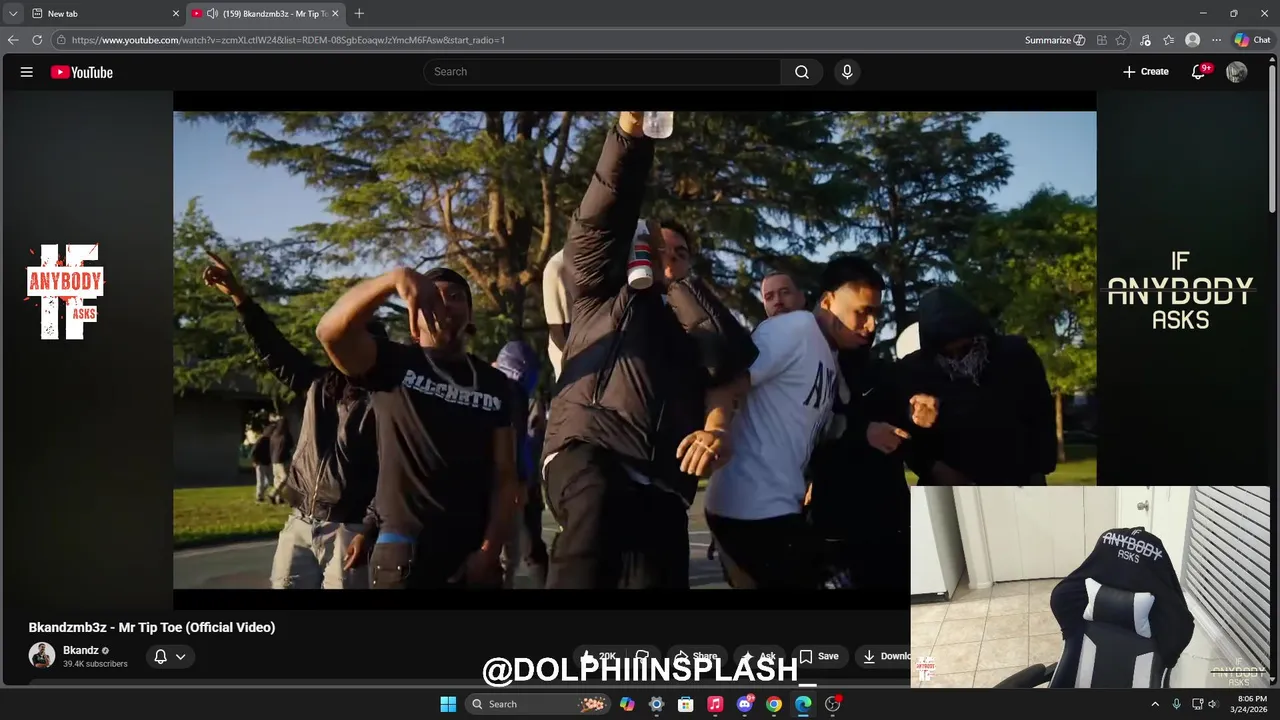Open the OBS icon in the taskbar
Viewport: 1280px width, 720px height.
833,704
